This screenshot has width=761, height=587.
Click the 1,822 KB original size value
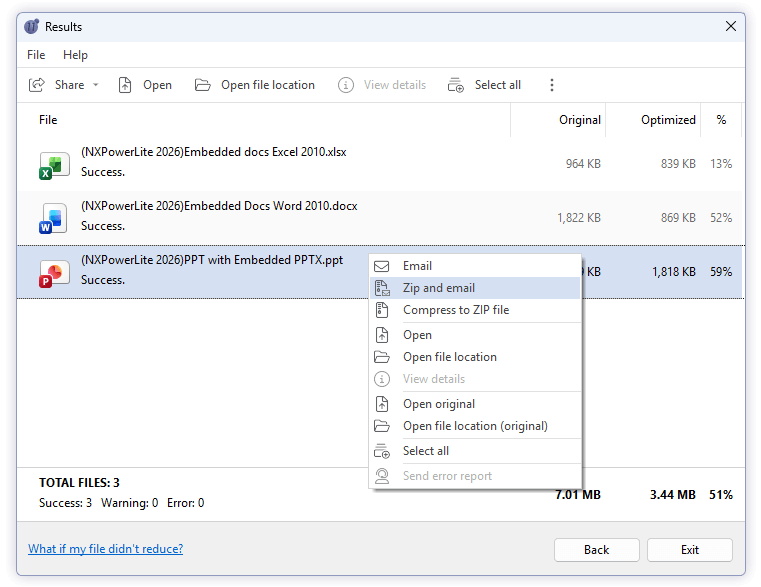coord(579,218)
